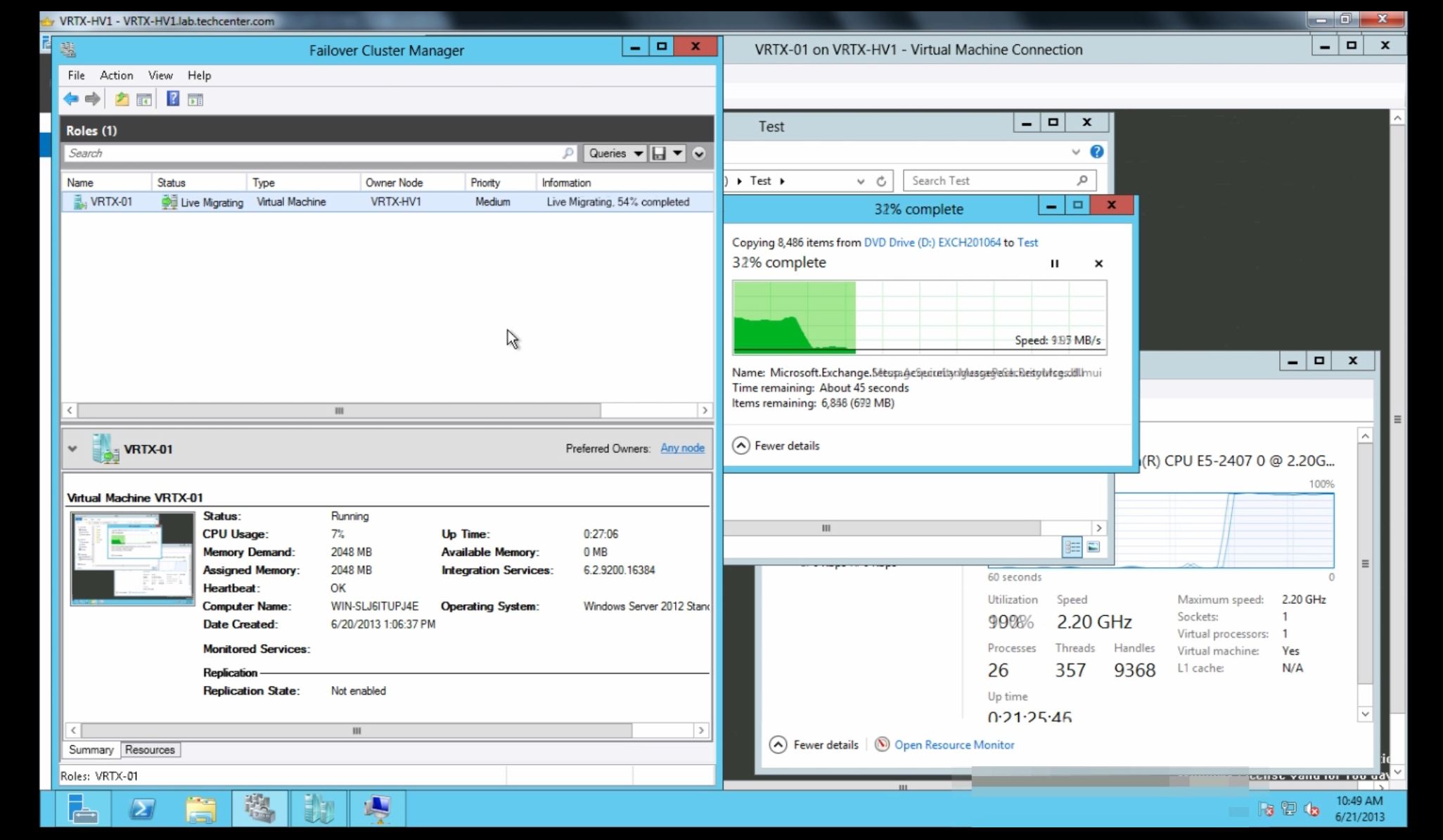
Task: Click the Back arrow in Failover Cluster Manager toolbar
Action: [71, 99]
